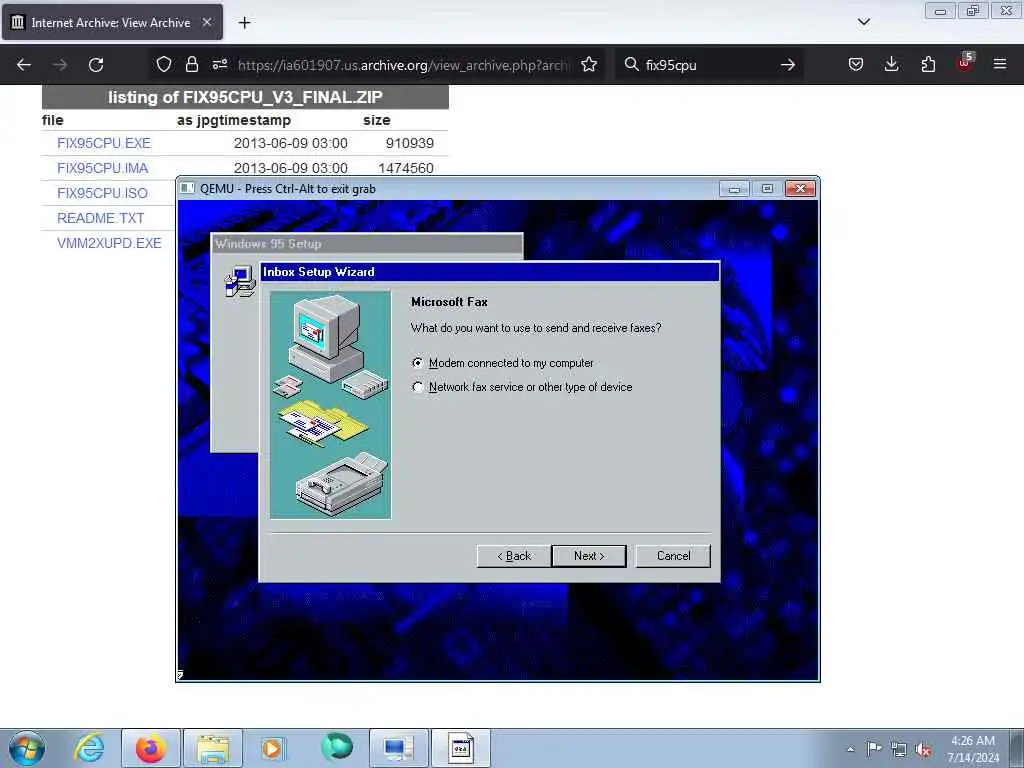1024x768 pixels.
Task: Go Back in the Inbox Setup Wizard
Action: [514, 556]
